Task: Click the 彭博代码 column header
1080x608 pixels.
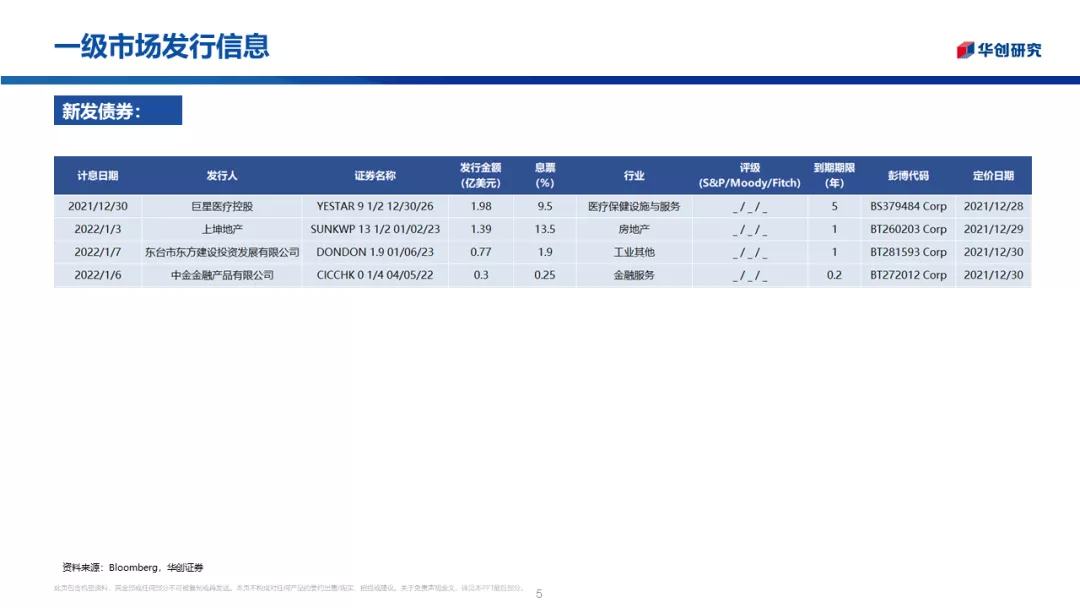Action: [908, 176]
